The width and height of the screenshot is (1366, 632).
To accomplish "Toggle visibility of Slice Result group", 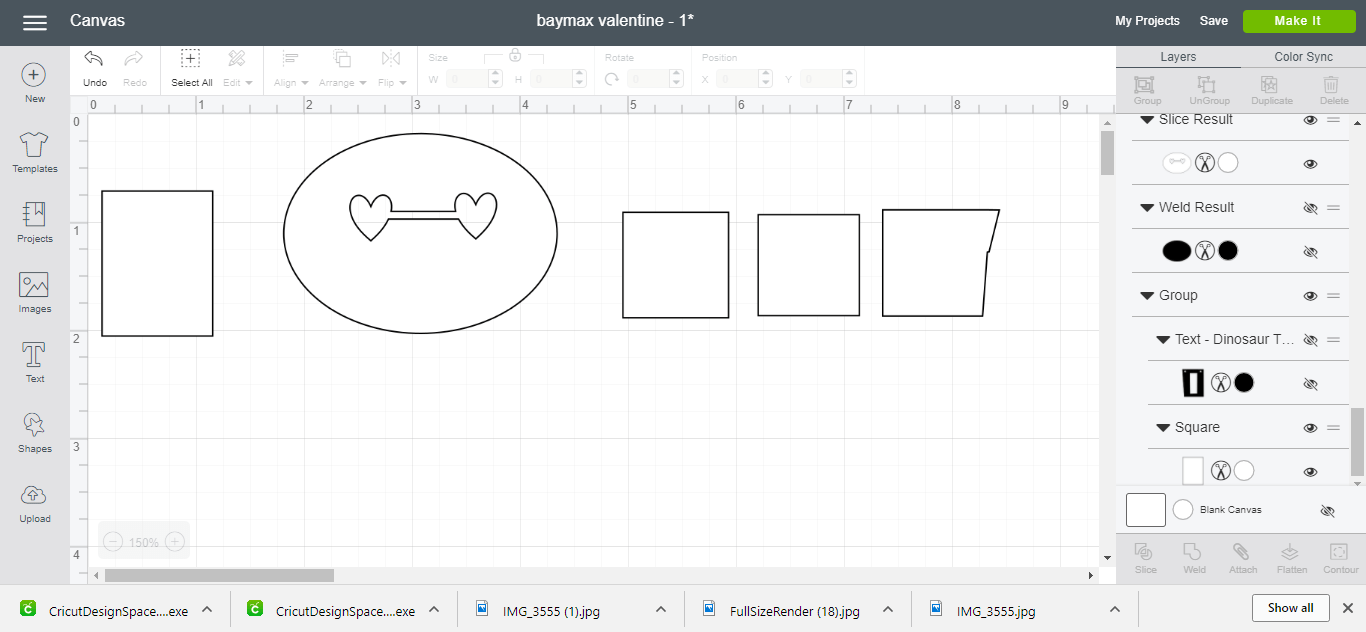I will [1310, 120].
